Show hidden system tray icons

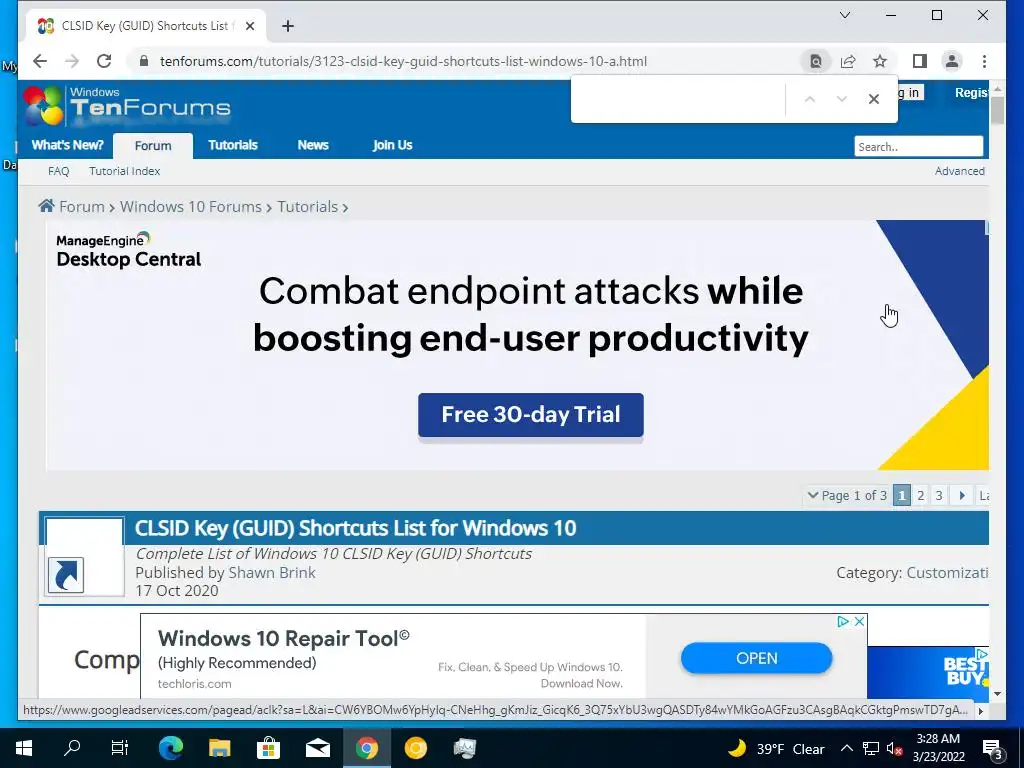pyautogui.click(x=846, y=748)
